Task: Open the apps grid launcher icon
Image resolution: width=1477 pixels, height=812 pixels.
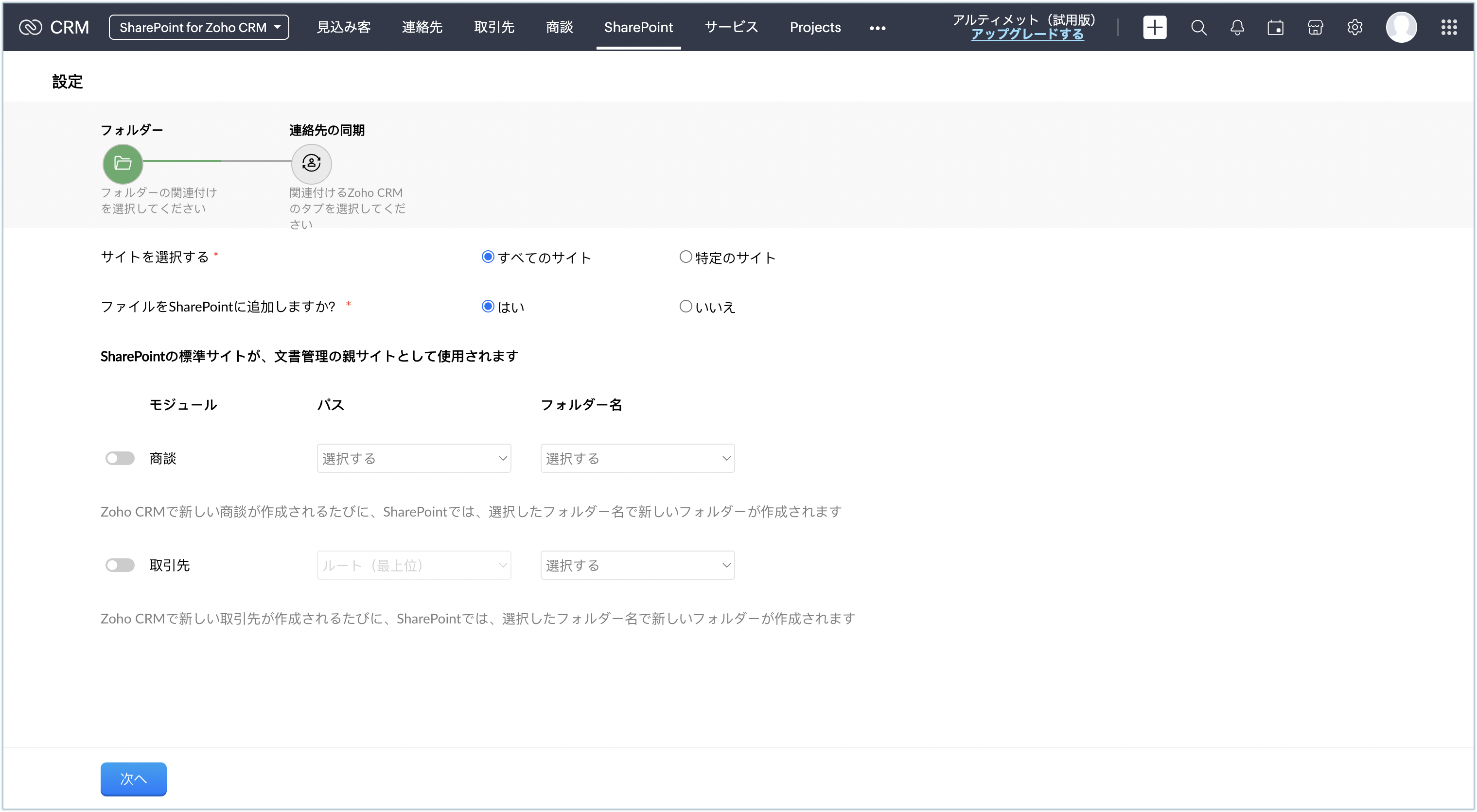Action: pos(1449,27)
